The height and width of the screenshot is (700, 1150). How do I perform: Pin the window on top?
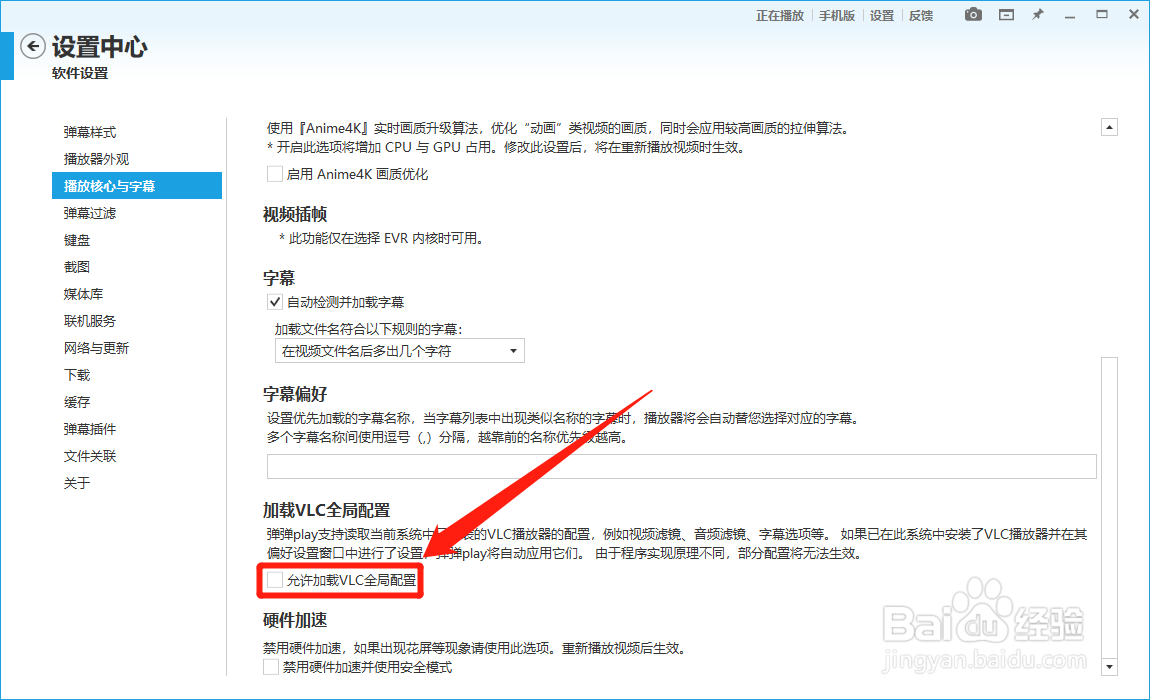click(x=1038, y=15)
